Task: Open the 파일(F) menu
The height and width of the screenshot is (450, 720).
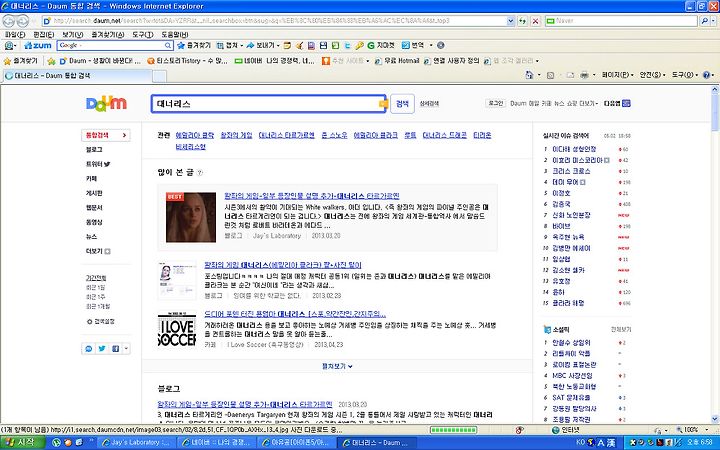Action: coord(15,34)
